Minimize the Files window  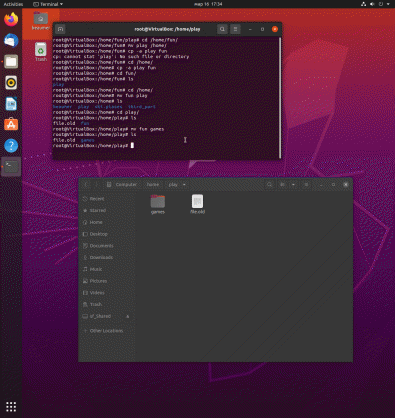[x=321, y=184]
